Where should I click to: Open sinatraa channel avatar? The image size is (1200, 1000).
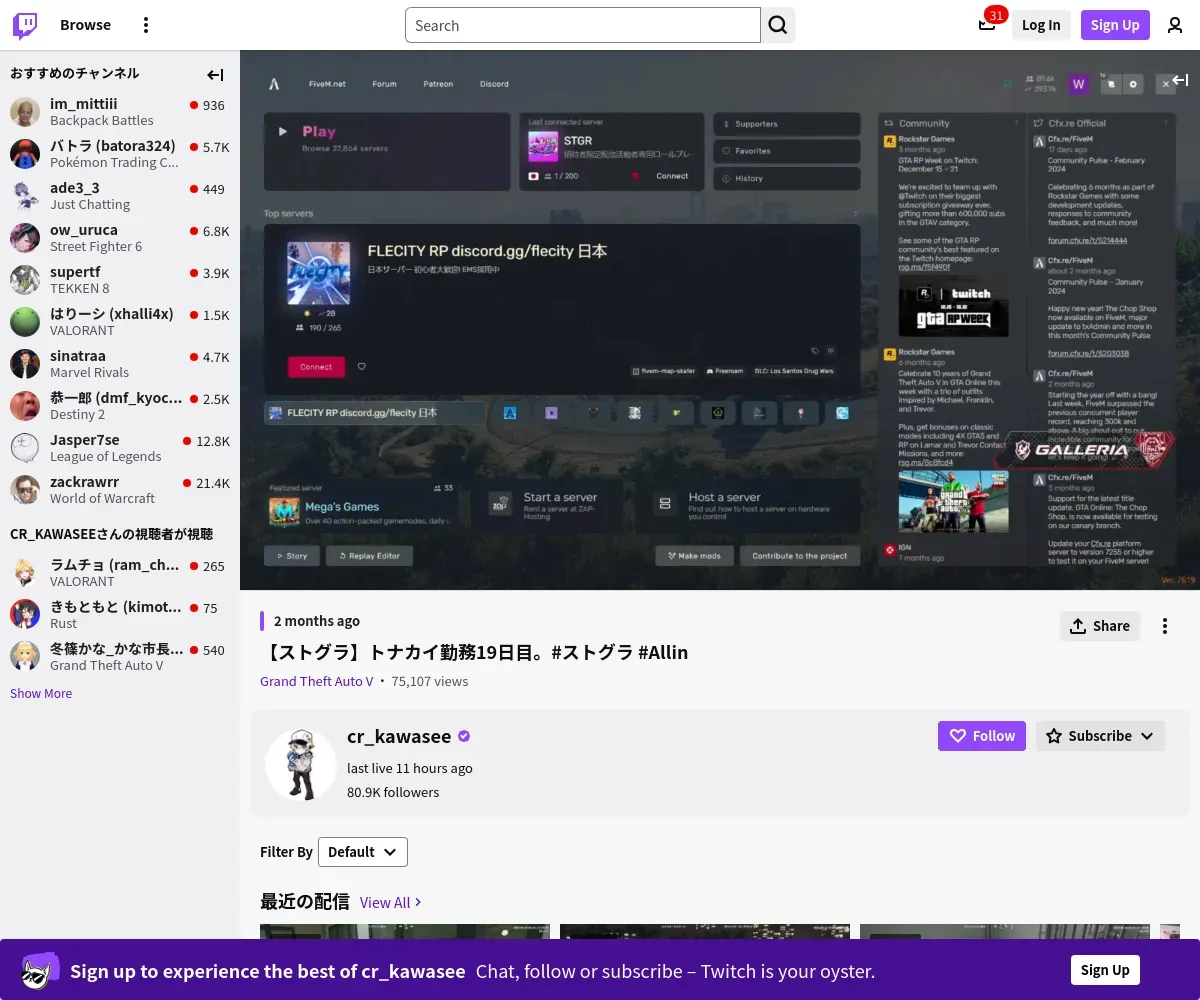pyautogui.click(x=25, y=364)
